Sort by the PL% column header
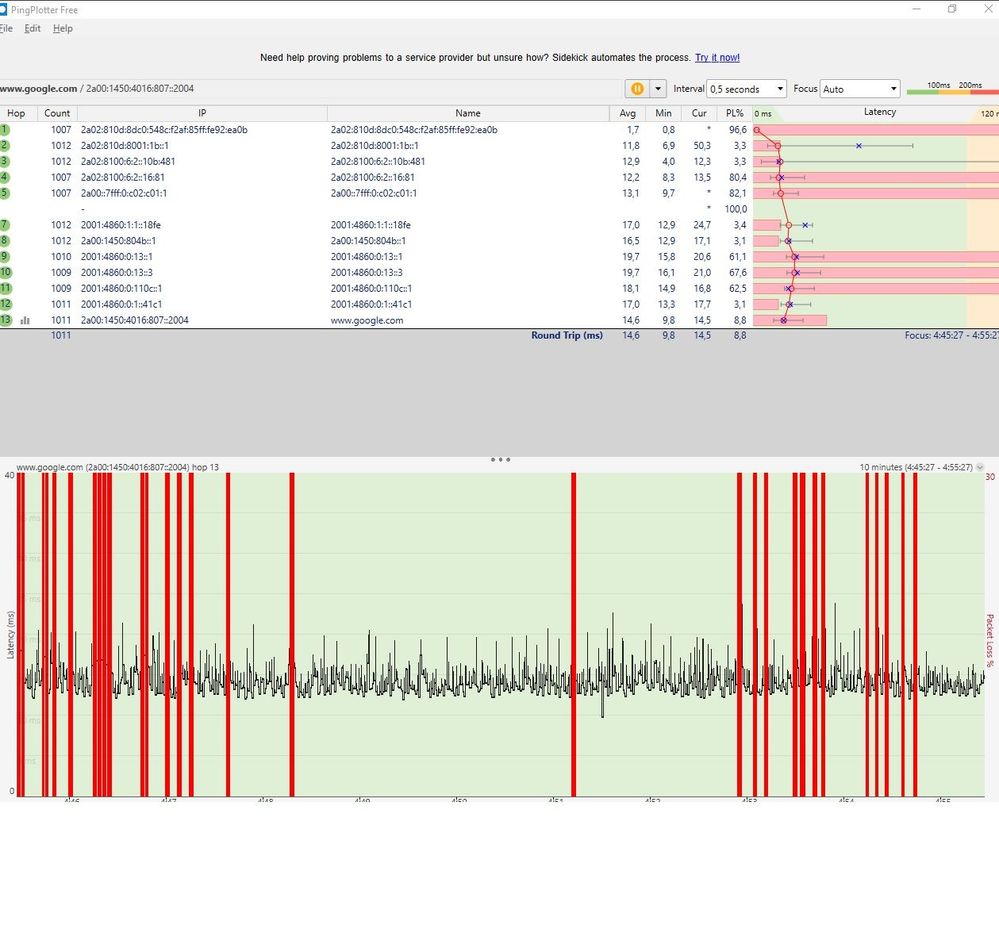 click(x=735, y=113)
